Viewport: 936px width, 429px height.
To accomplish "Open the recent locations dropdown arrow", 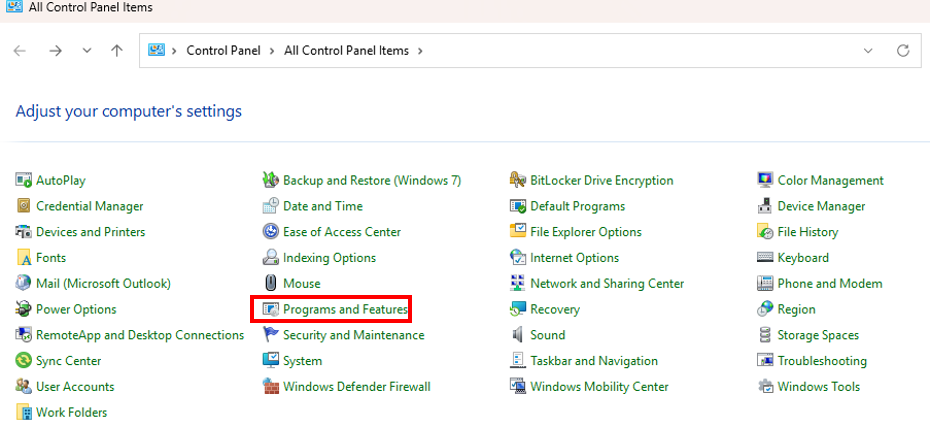I will tap(87, 50).
